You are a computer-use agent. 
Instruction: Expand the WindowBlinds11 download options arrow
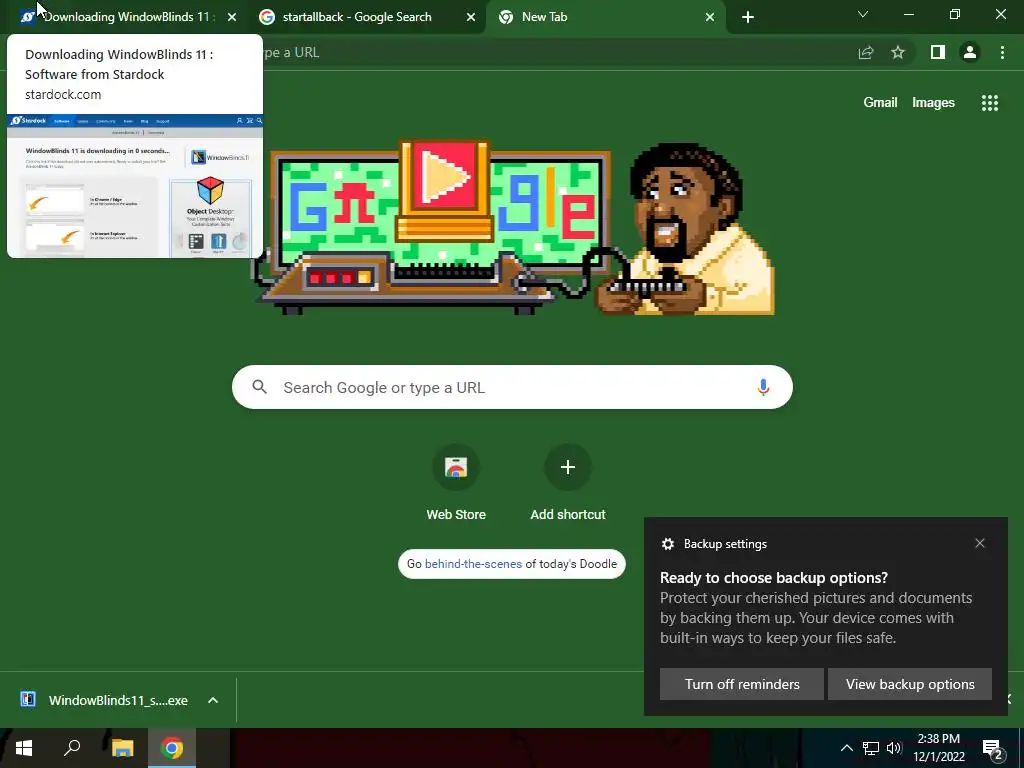213,700
